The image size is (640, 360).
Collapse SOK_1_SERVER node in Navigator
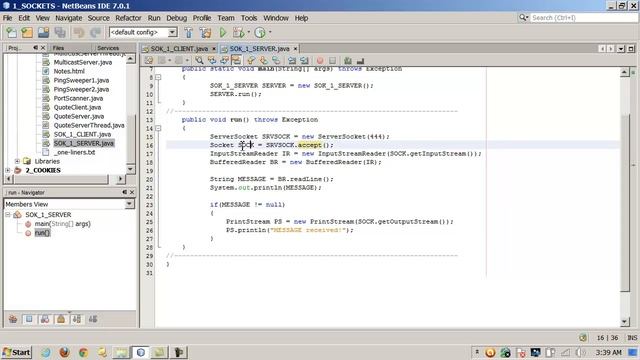(8, 215)
